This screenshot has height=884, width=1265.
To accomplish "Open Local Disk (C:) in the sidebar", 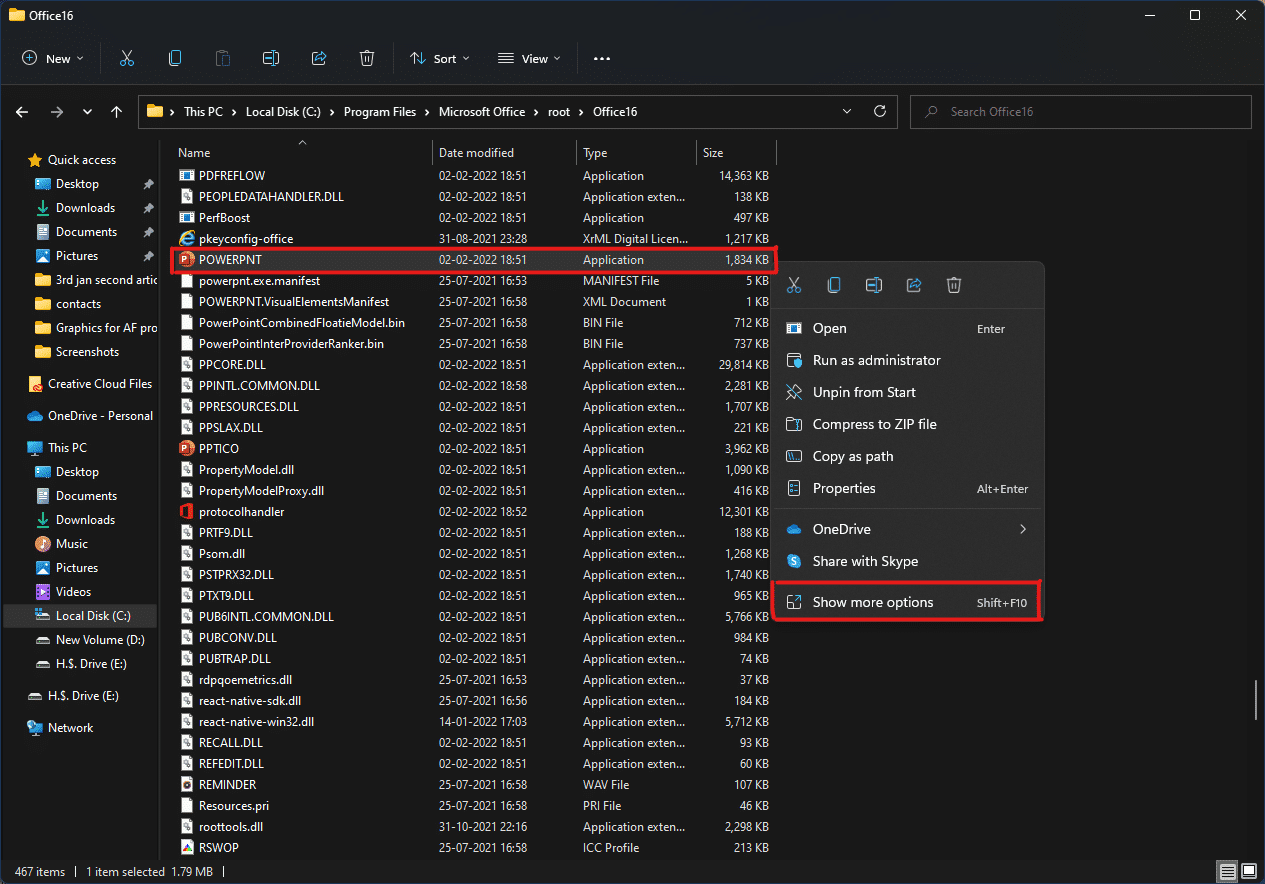I will (93, 616).
